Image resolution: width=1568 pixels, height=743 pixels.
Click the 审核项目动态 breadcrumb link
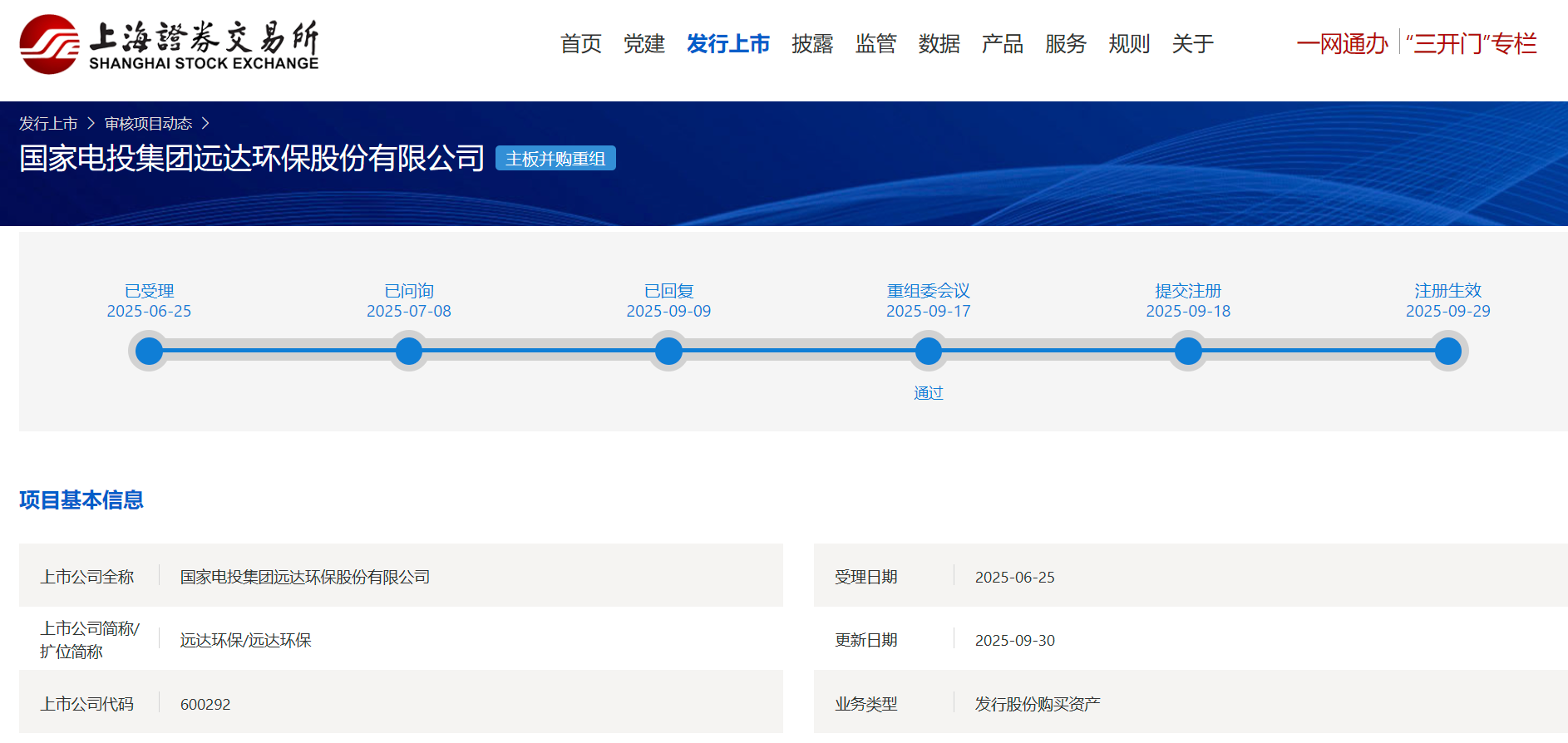[148, 123]
